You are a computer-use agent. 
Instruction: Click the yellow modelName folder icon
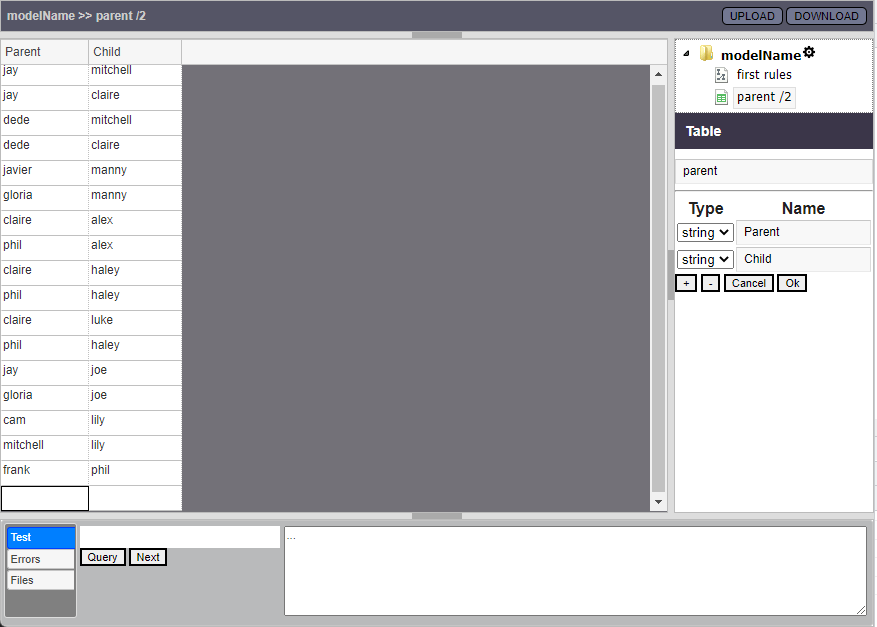click(706, 54)
